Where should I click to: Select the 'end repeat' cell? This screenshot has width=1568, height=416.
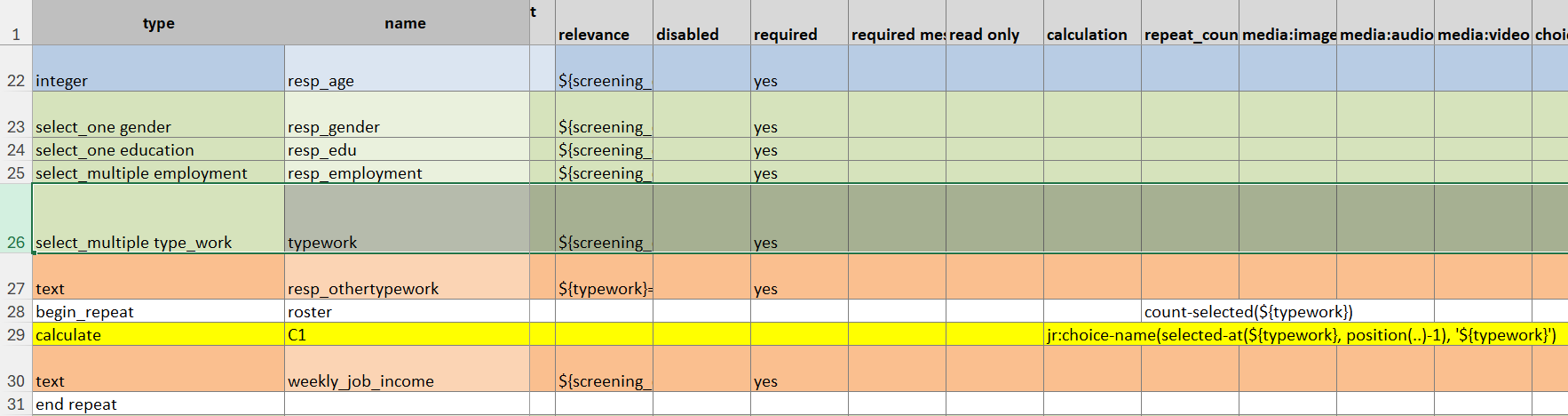(158, 404)
